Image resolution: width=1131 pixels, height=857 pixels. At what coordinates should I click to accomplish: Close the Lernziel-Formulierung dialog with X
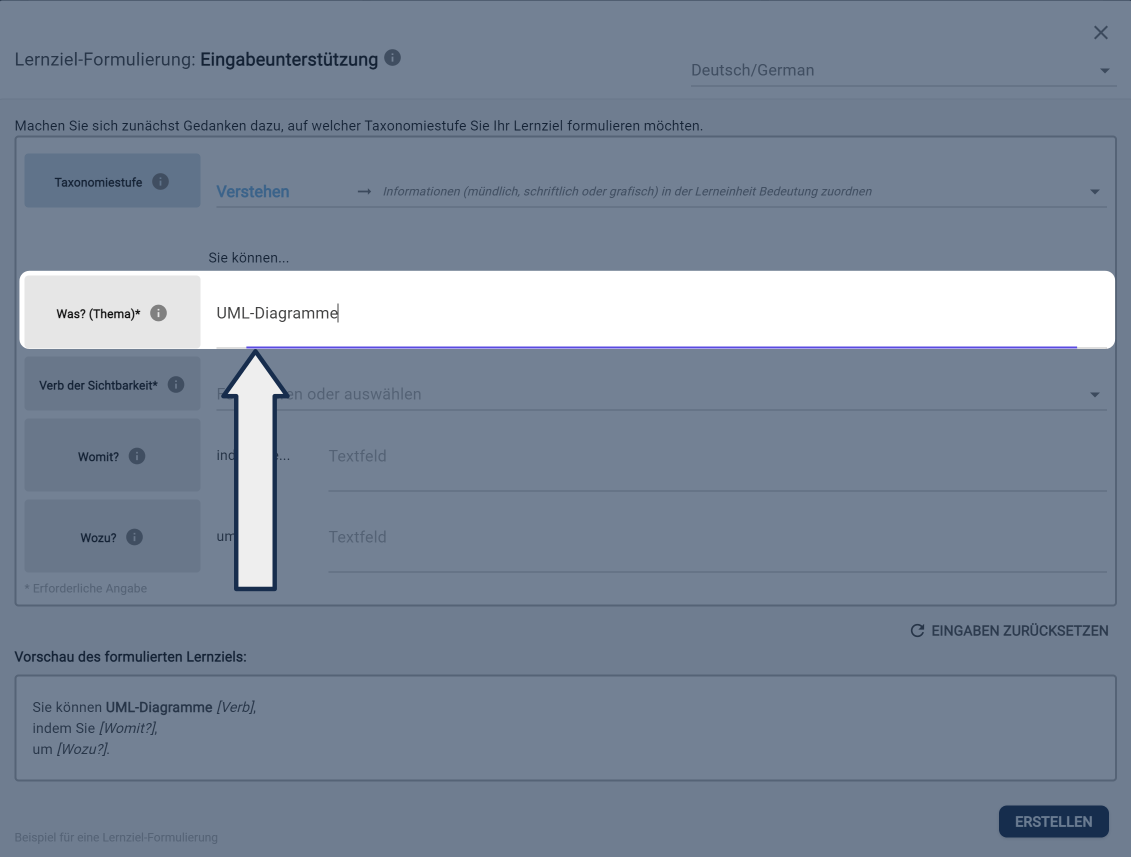(1100, 33)
